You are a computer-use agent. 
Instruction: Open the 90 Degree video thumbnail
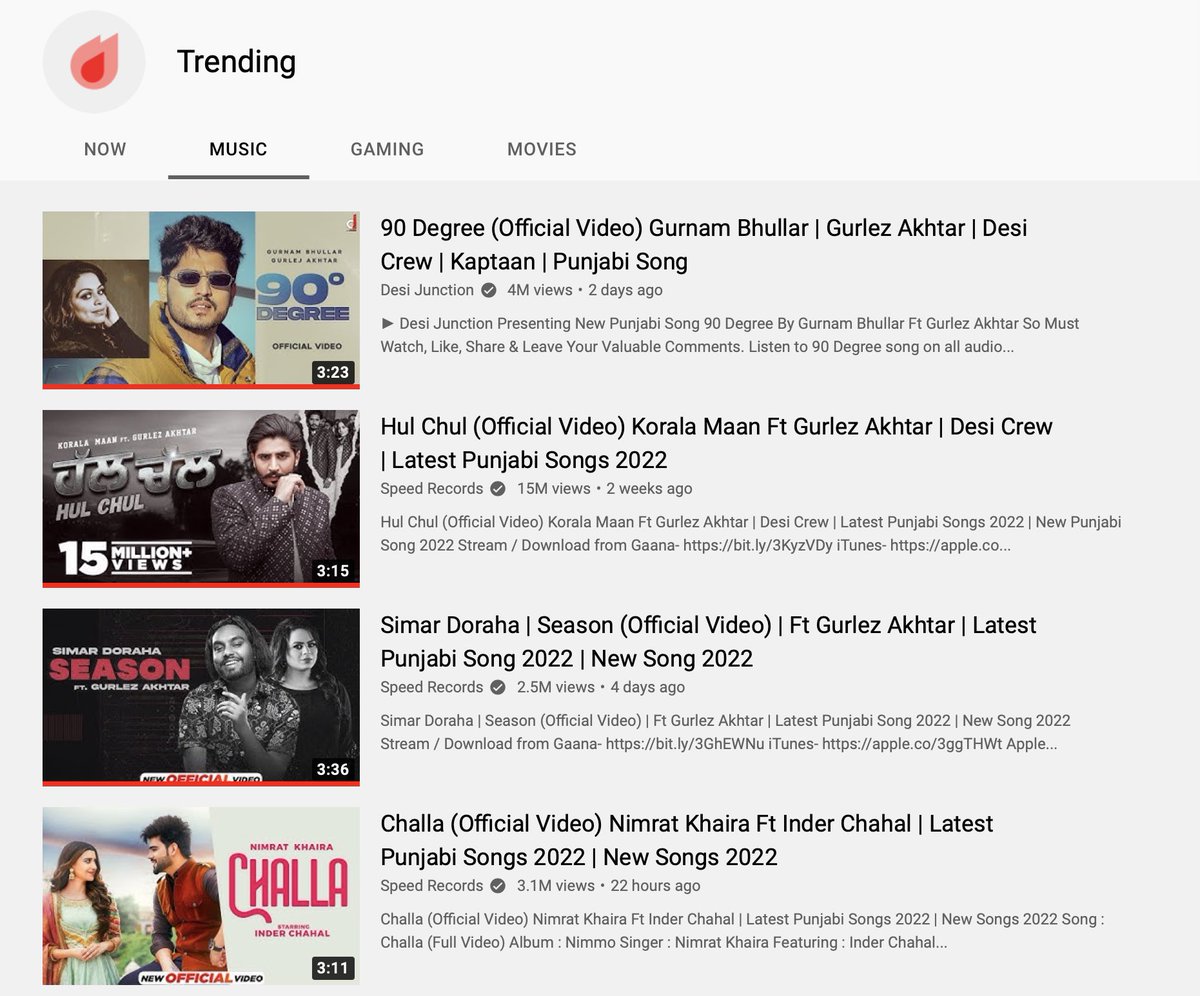pyautogui.click(x=201, y=300)
